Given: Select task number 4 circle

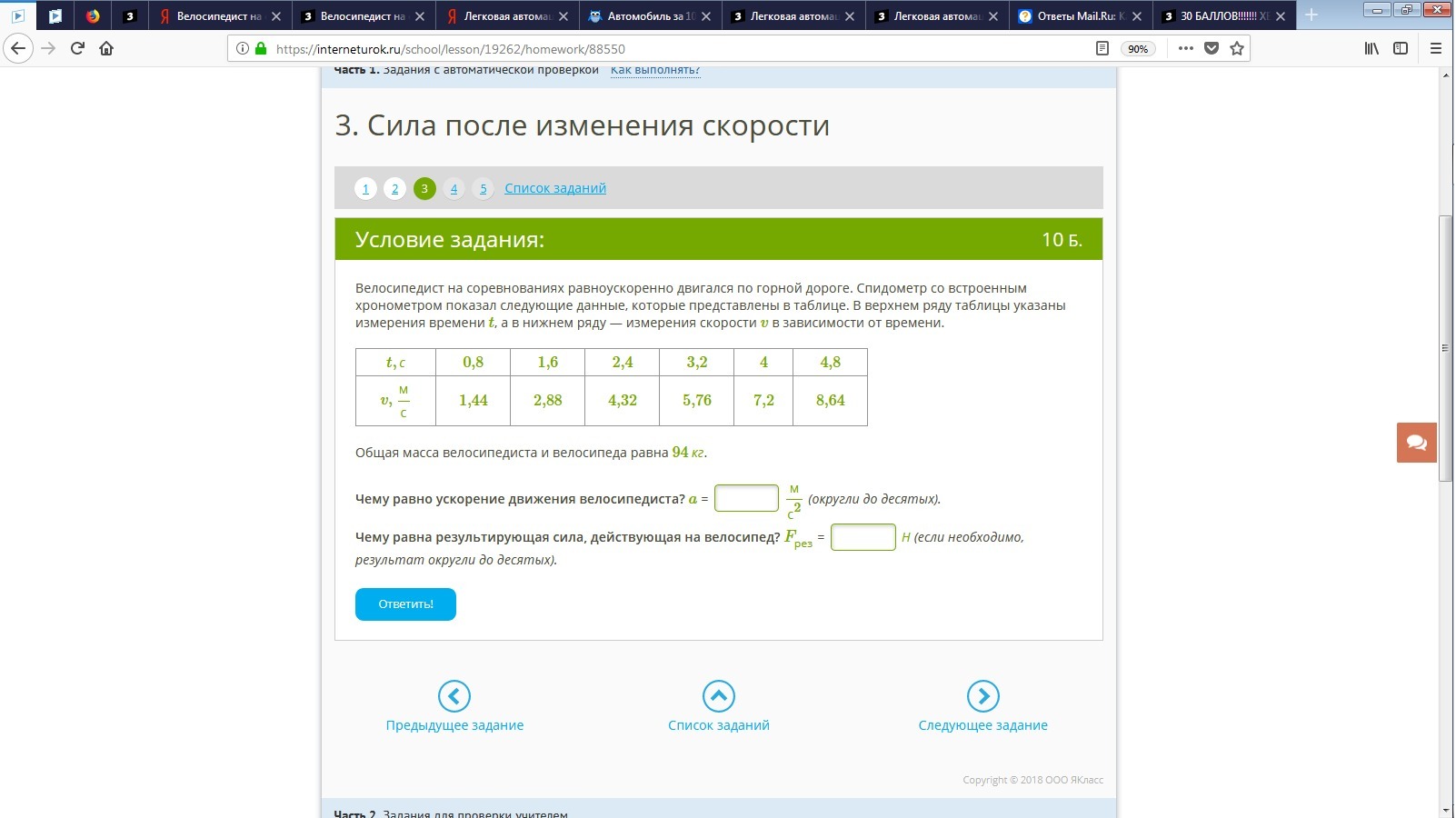Looking at the screenshot, I should pos(454,188).
